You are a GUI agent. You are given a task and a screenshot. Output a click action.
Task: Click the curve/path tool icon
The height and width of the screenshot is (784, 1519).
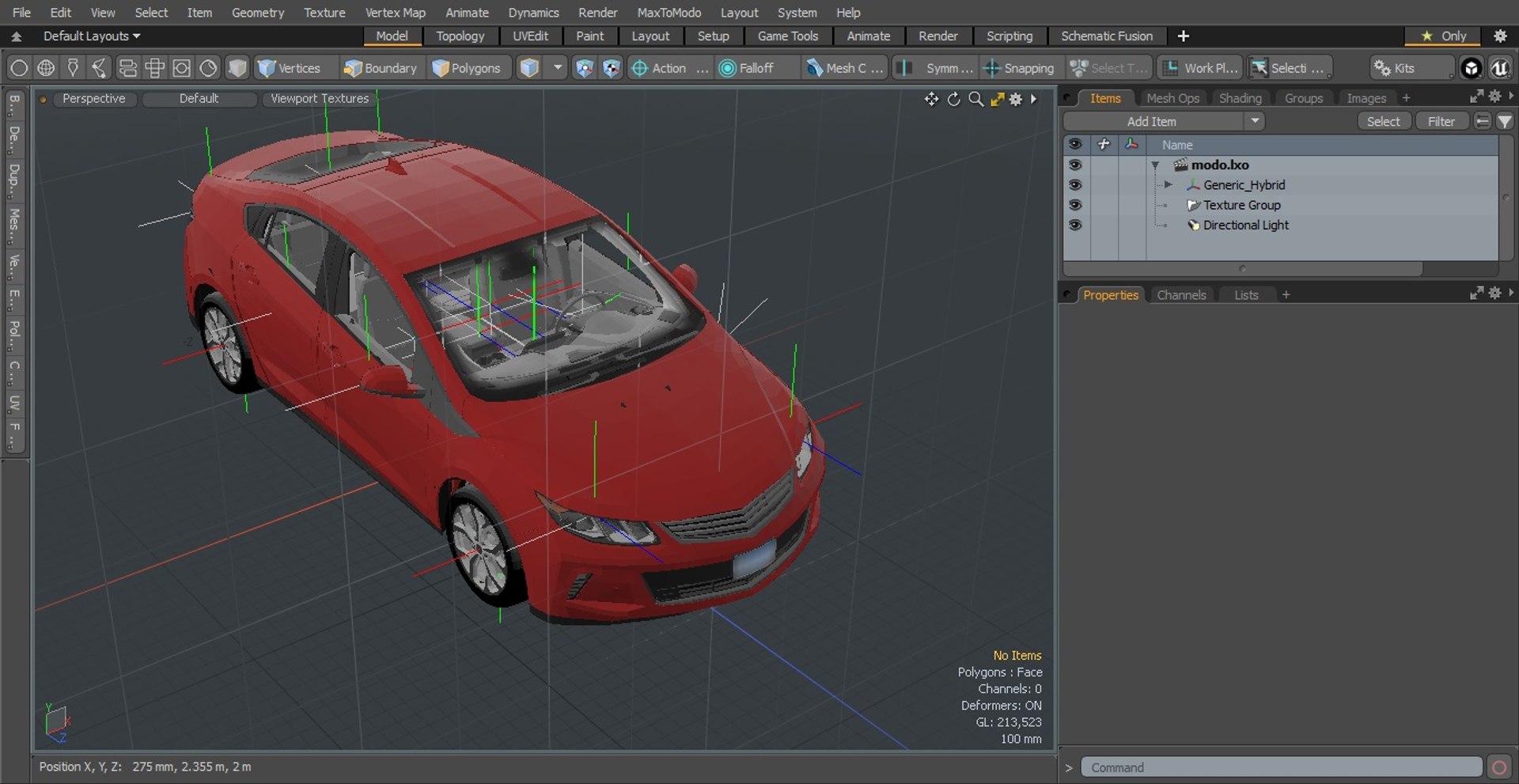[100, 68]
